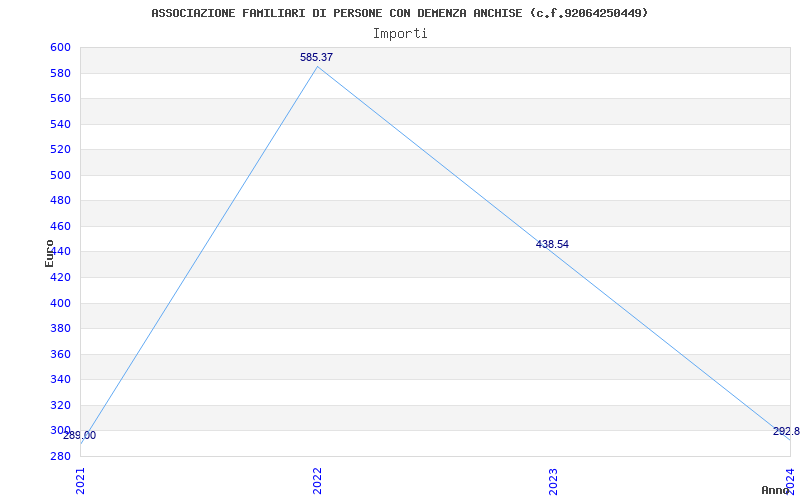Click the 2023 x-axis label
Screen dimensions: 800x500
(554, 482)
